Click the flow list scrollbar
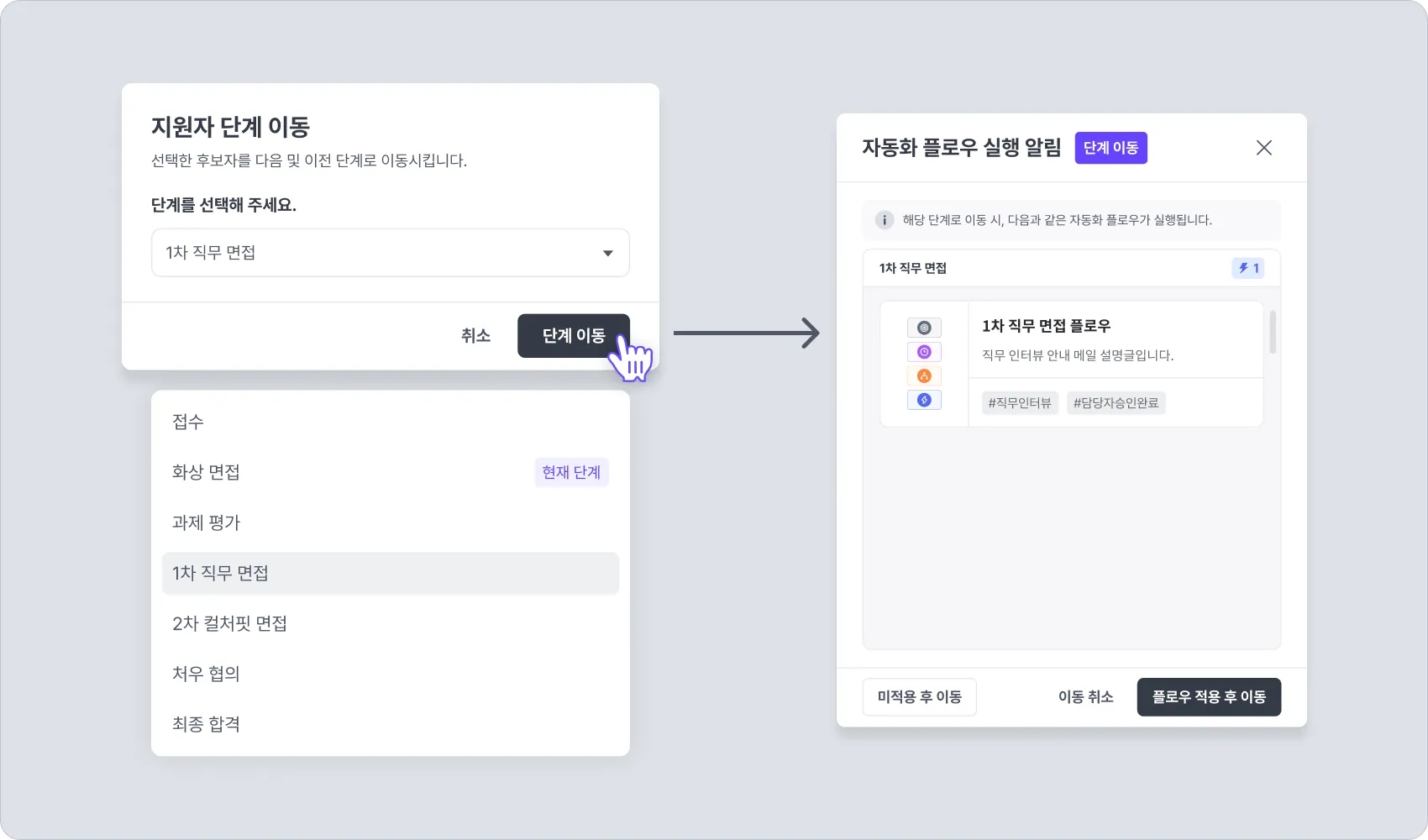 coord(1273,333)
